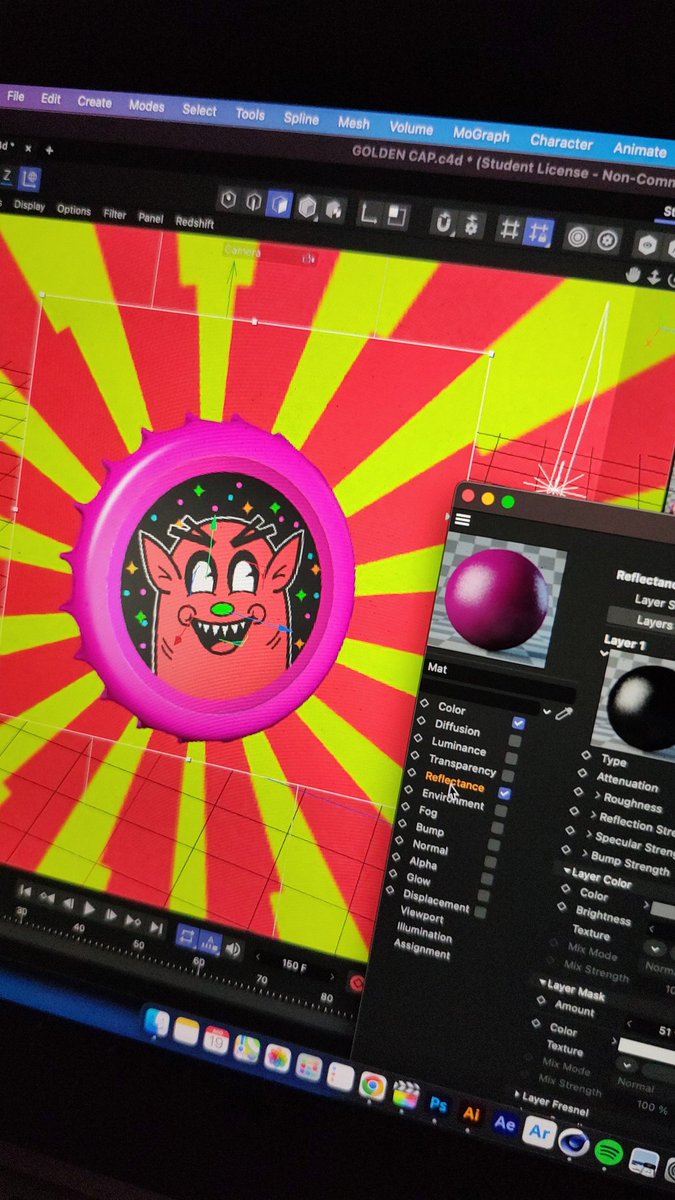Enable the Glow channel checkbox
675x1200 pixels.
pos(483,896)
